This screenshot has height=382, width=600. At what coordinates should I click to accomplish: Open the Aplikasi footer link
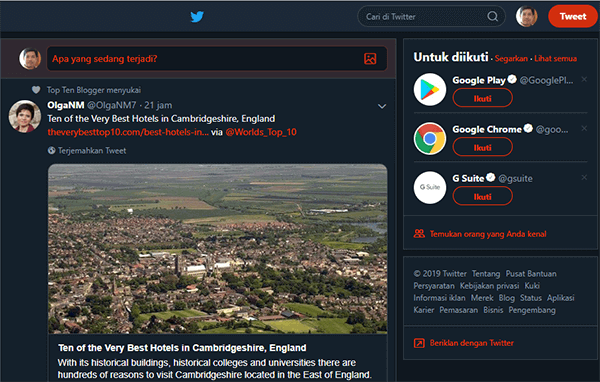[x=561, y=298]
